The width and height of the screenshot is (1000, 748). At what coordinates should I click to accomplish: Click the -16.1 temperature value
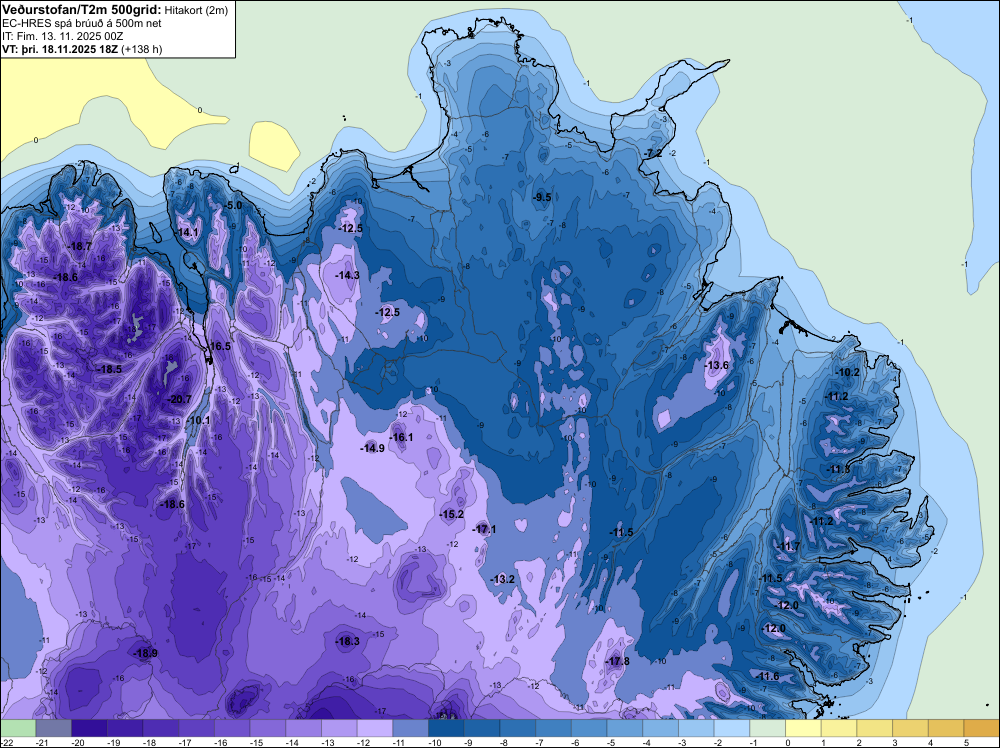[401, 437]
